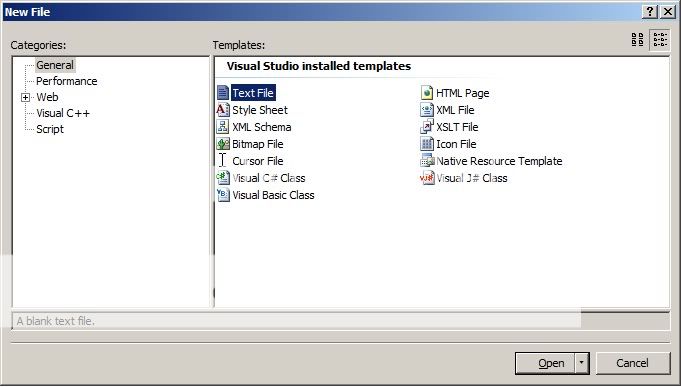Click the Cancel button
The image size is (681, 387).
tap(633, 363)
